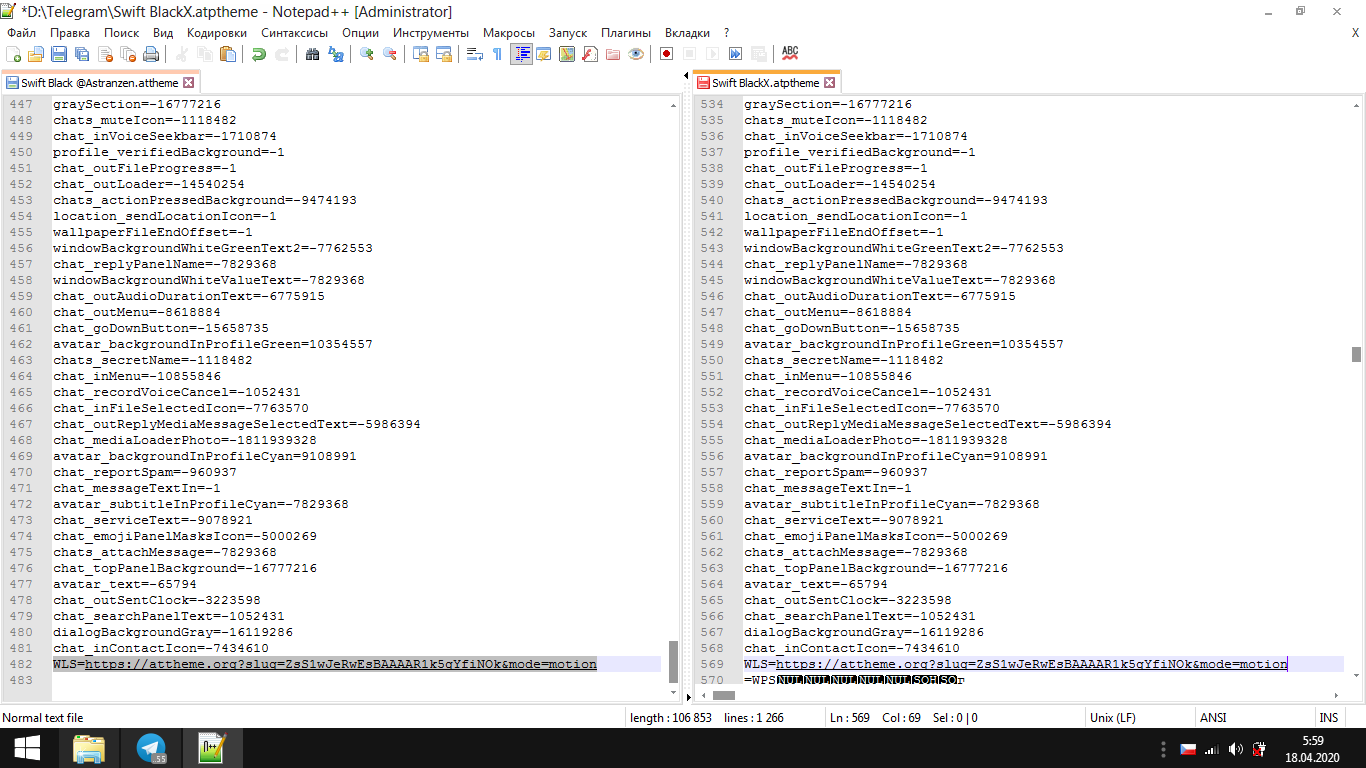This screenshot has height=768, width=1366.
Task: Click INS insert mode indicator
Action: tap(1328, 718)
